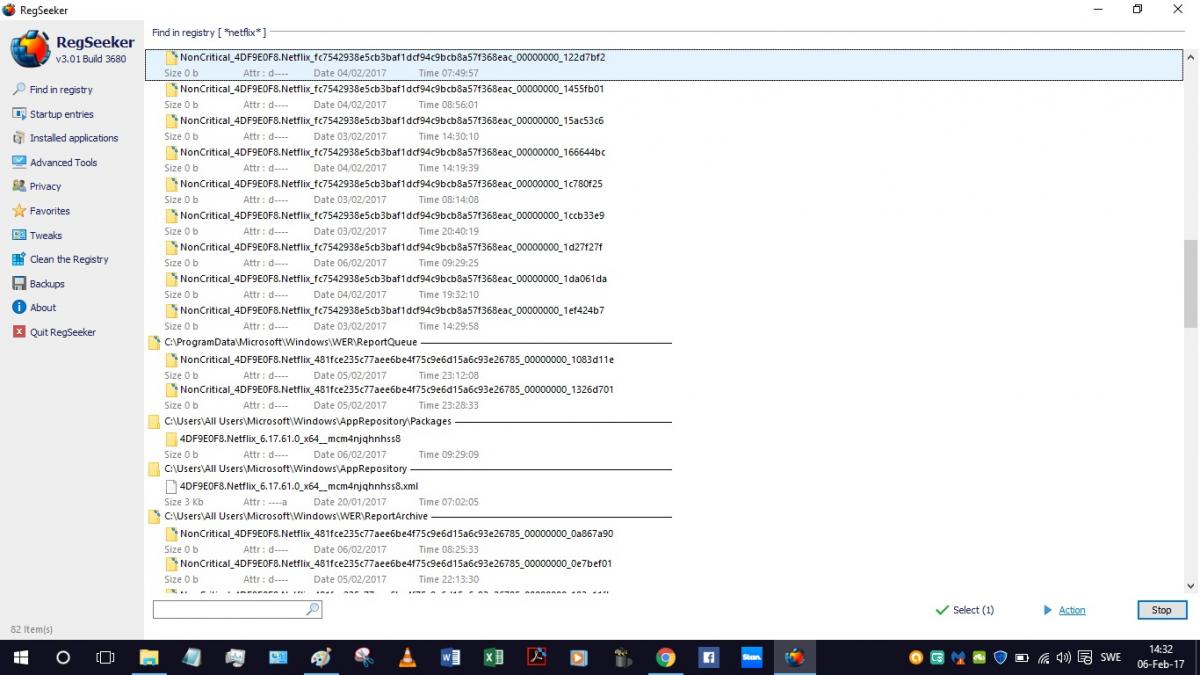This screenshot has width=1200, height=675.
Task: Select the entry ending in _1d27f27f
Action: click(x=391, y=247)
